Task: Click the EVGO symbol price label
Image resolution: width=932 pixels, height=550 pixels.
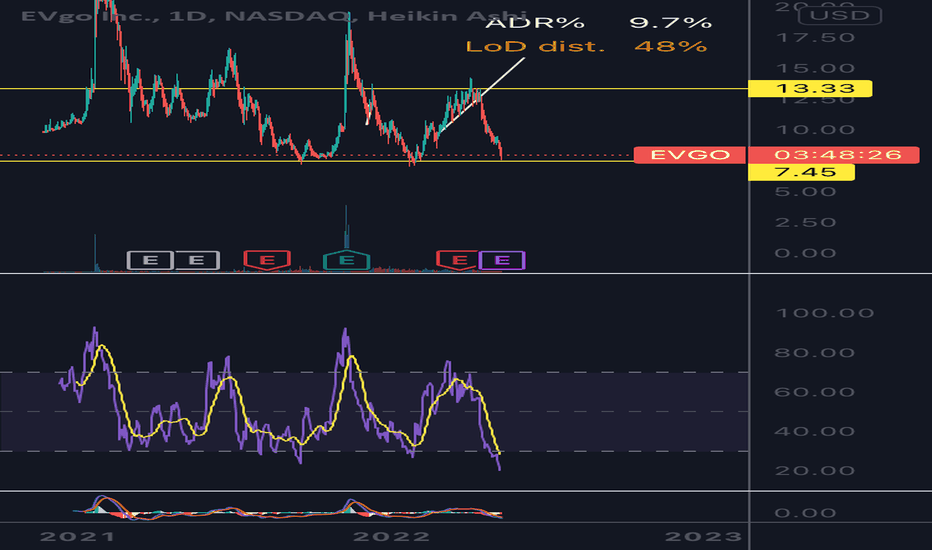Action: [x=689, y=155]
